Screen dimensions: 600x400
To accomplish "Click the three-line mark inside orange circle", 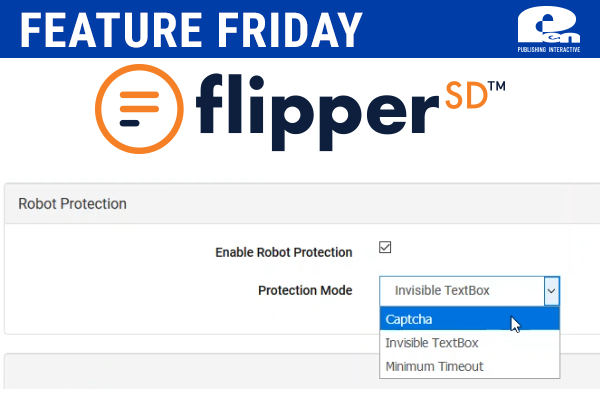I will [x=139, y=109].
